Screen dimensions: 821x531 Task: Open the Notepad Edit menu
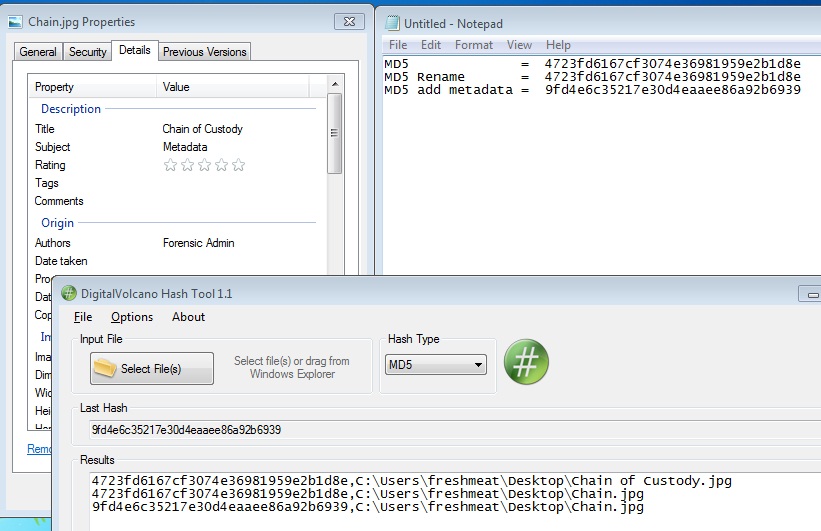pos(431,45)
